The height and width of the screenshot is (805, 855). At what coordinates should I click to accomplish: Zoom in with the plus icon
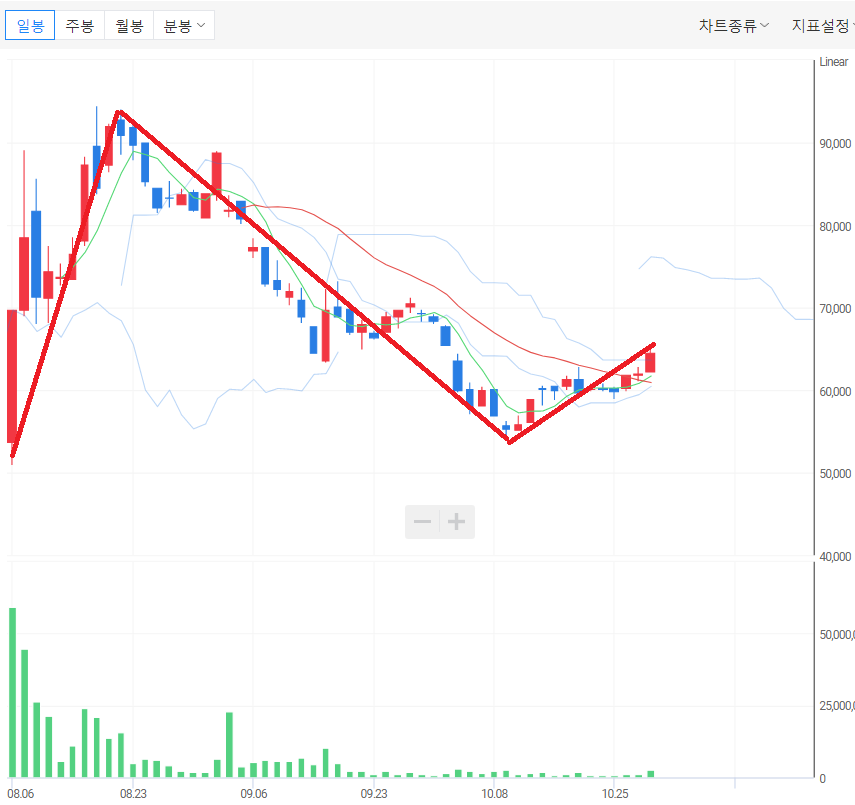click(456, 522)
